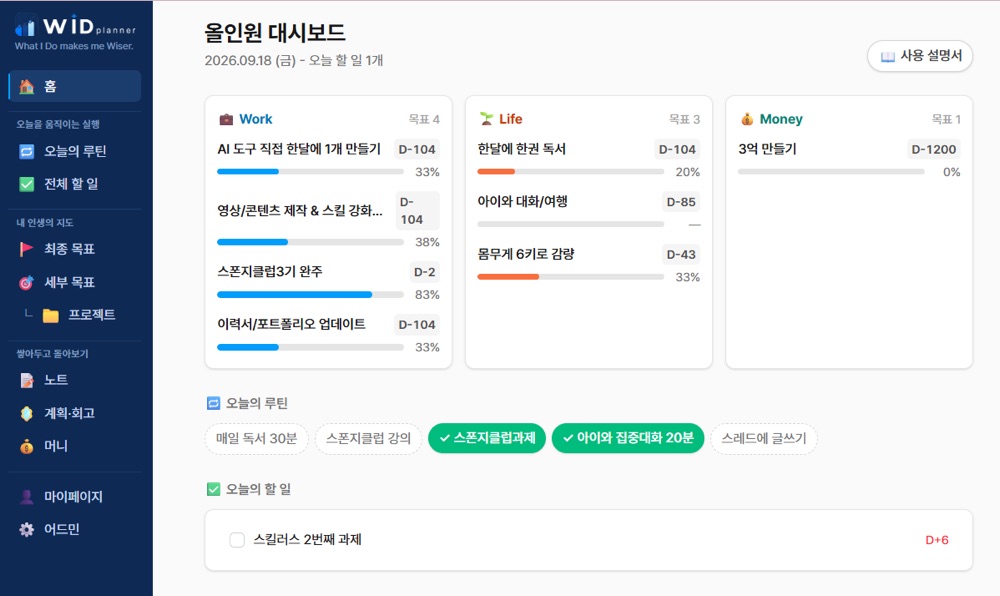The height and width of the screenshot is (596, 1000).
Task: Open the 프로젝트 sub-item
Action: pyautogui.click(x=80, y=315)
